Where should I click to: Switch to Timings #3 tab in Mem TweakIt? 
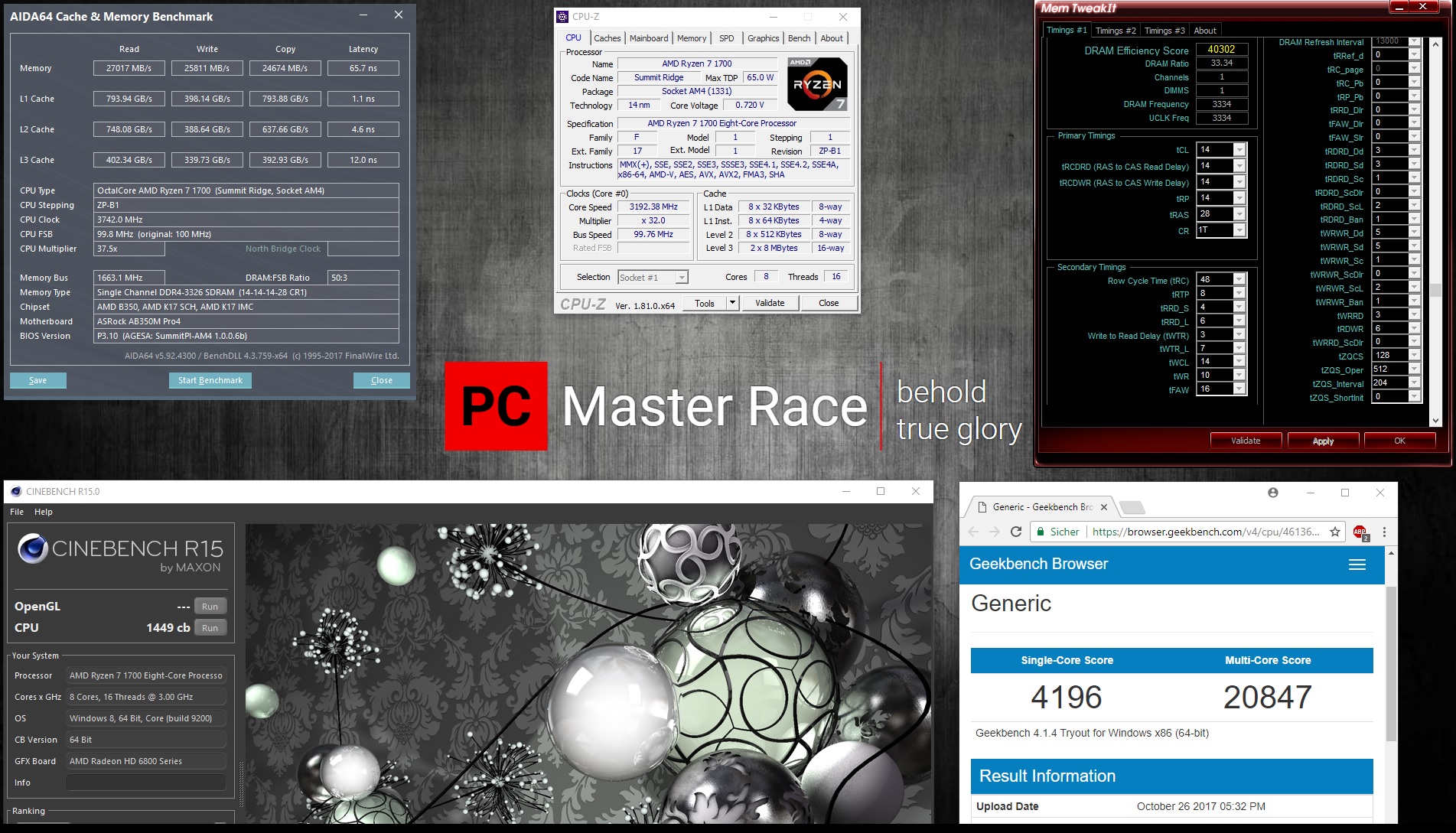pos(1164,31)
